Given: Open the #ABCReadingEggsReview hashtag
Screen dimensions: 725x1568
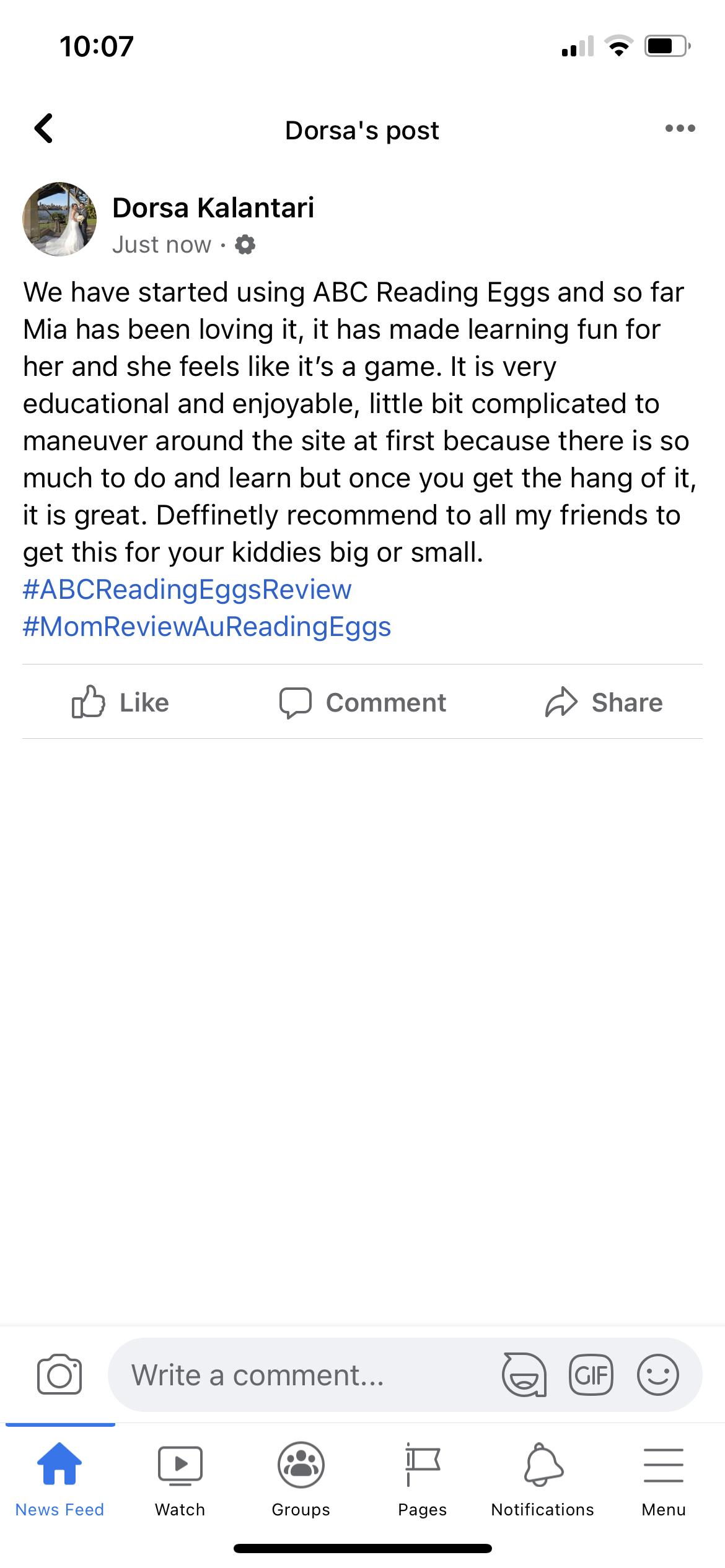Looking at the screenshot, I should (x=187, y=590).
